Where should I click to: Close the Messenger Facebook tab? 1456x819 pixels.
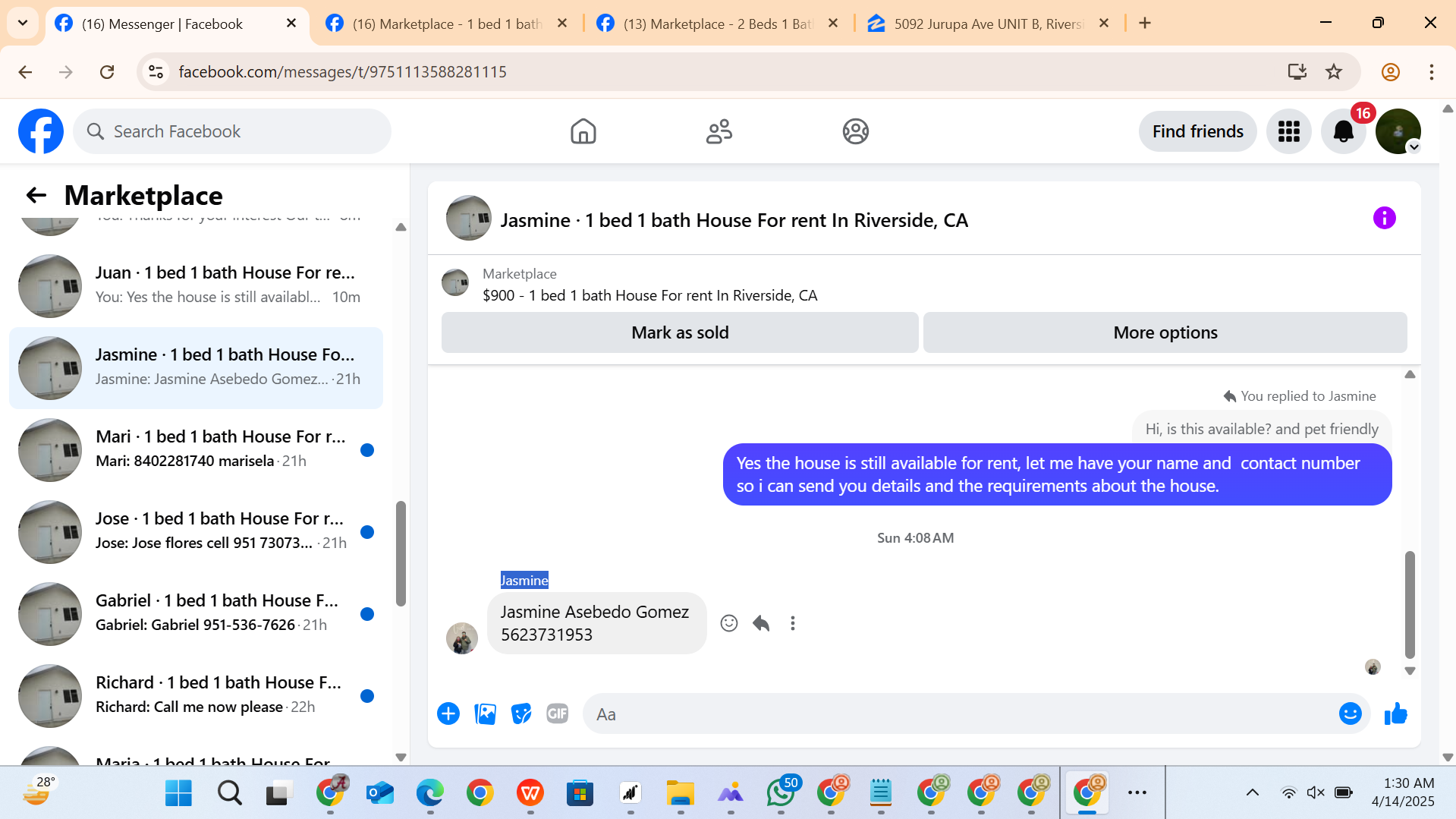[291, 24]
